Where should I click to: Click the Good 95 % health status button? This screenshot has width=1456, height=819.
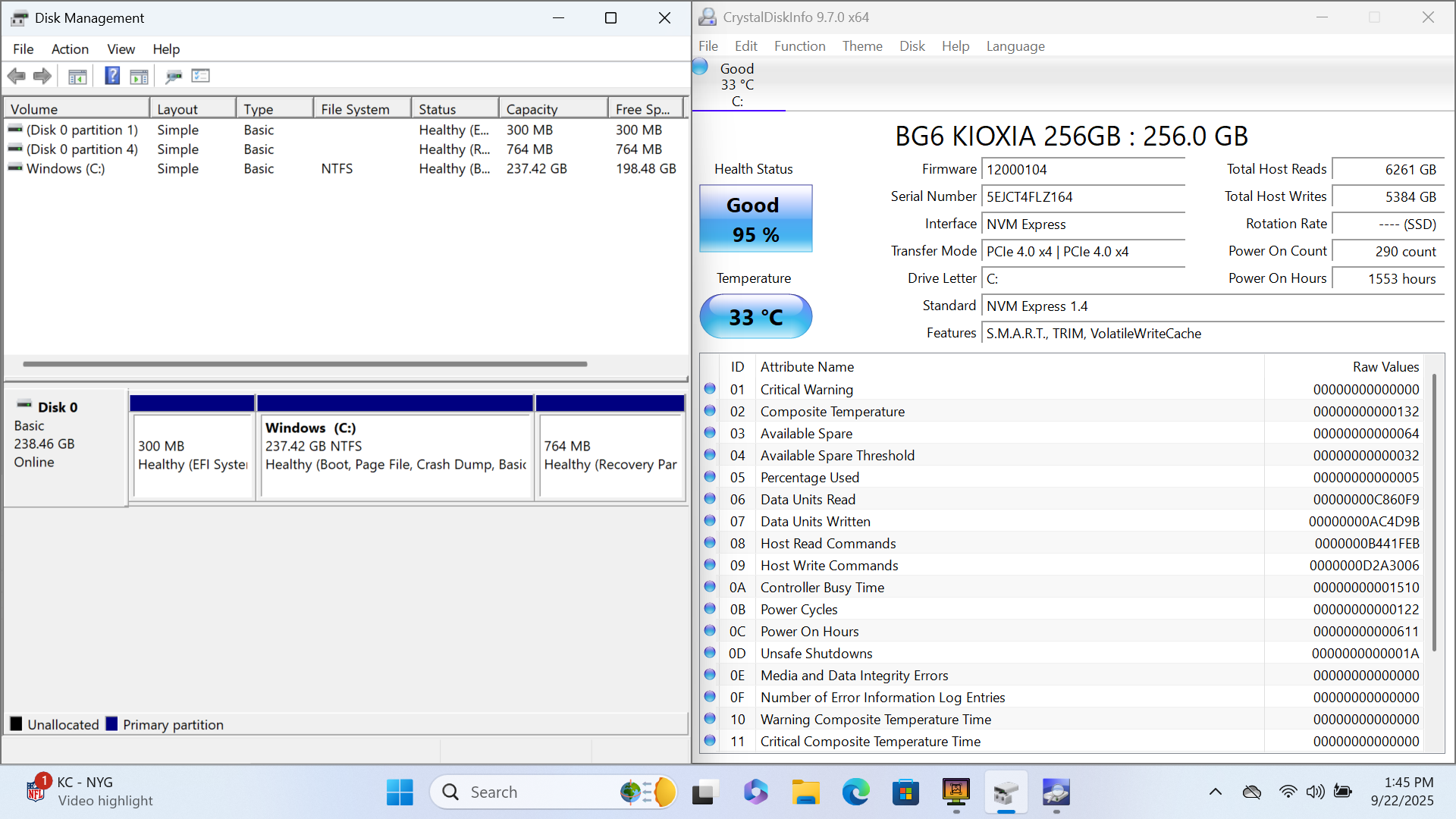coord(755,218)
